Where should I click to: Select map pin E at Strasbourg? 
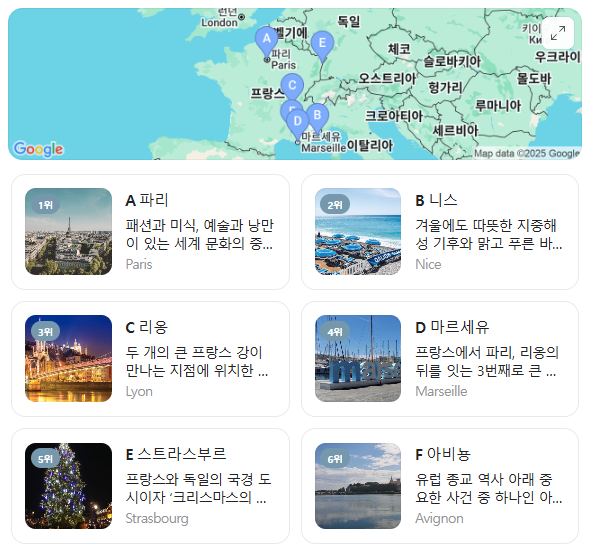(322, 46)
